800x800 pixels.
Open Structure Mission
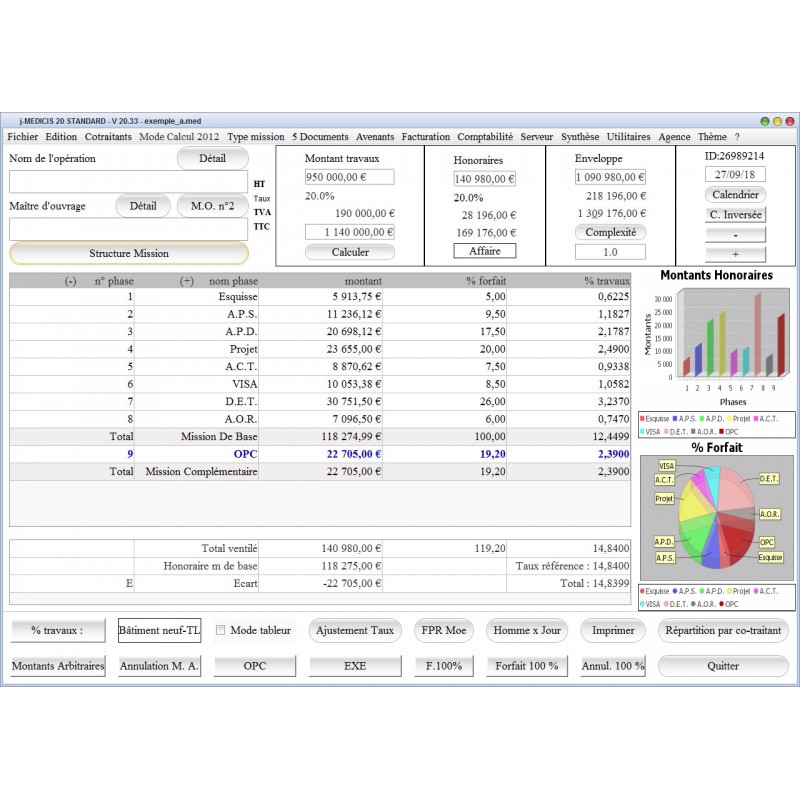[129, 253]
